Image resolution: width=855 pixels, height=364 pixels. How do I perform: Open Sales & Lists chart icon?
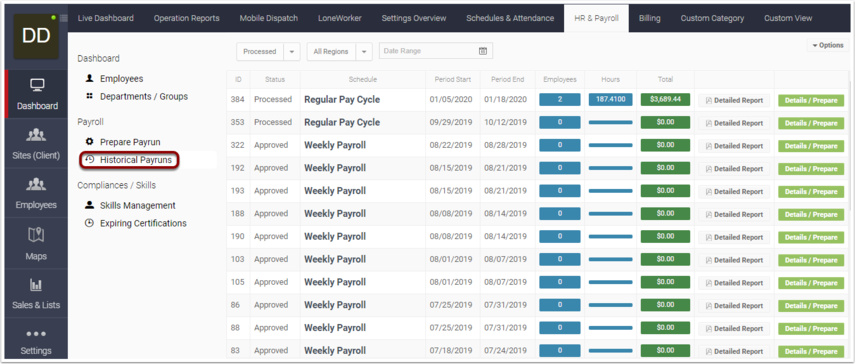[x=36, y=284]
